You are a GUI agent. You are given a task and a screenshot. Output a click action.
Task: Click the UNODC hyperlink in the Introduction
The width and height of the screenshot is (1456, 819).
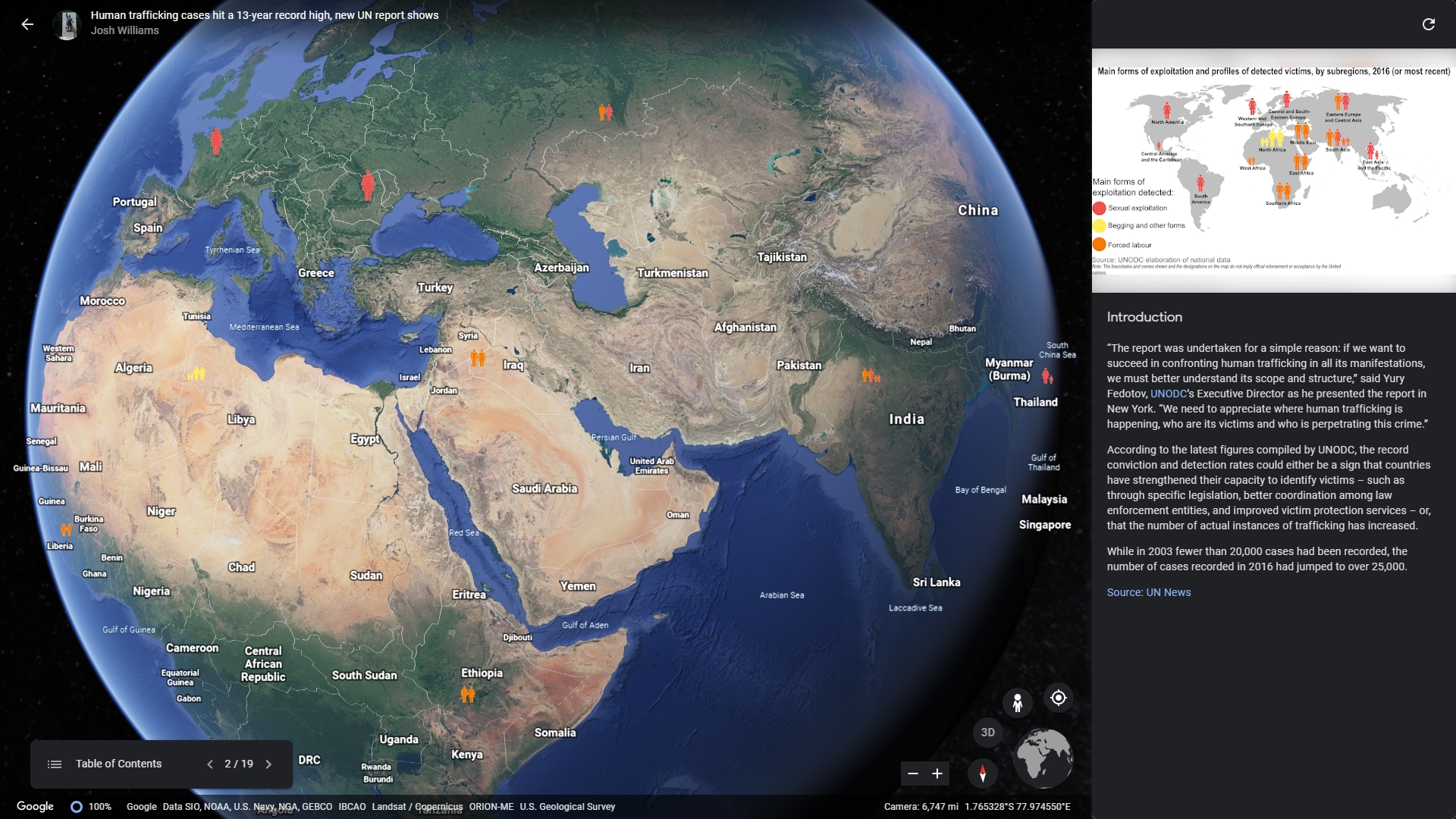point(1169,393)
